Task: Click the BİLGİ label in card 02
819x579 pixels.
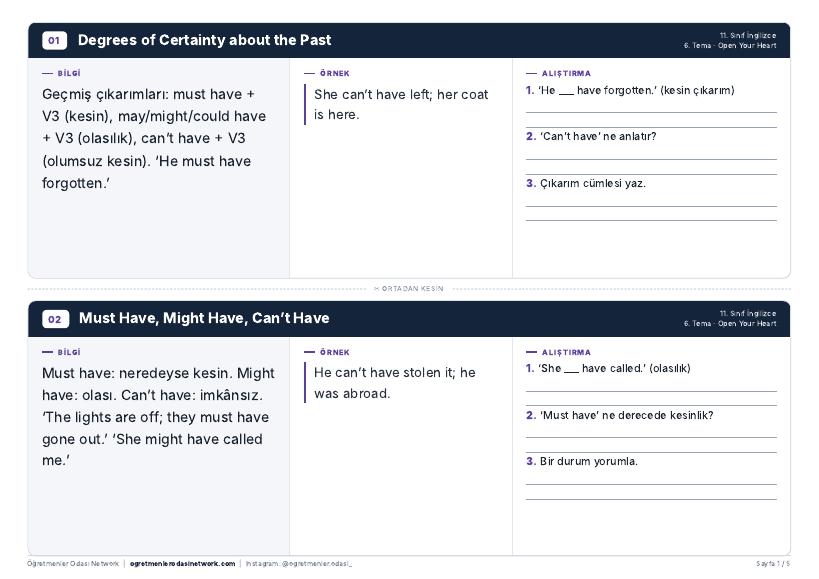Action: 69,352
